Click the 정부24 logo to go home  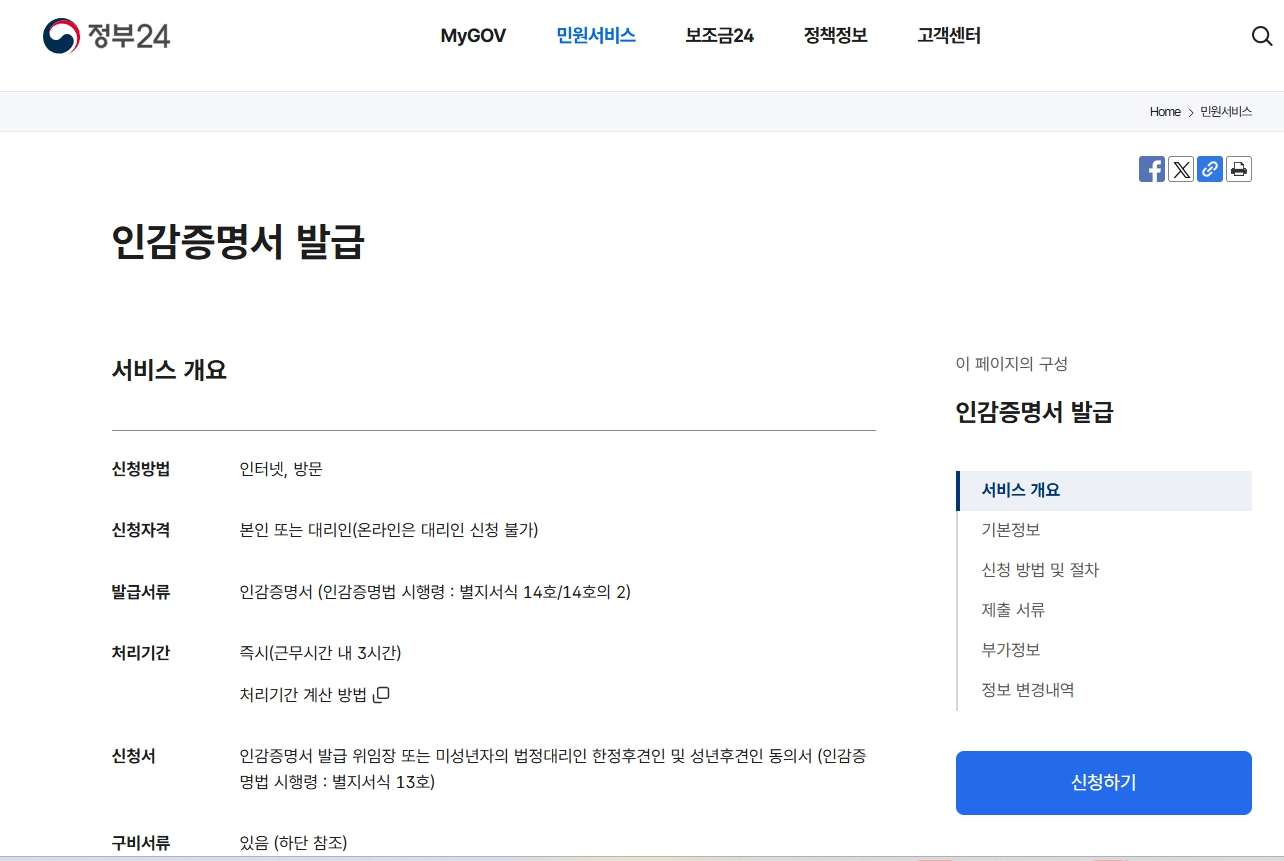click(108, 36)
